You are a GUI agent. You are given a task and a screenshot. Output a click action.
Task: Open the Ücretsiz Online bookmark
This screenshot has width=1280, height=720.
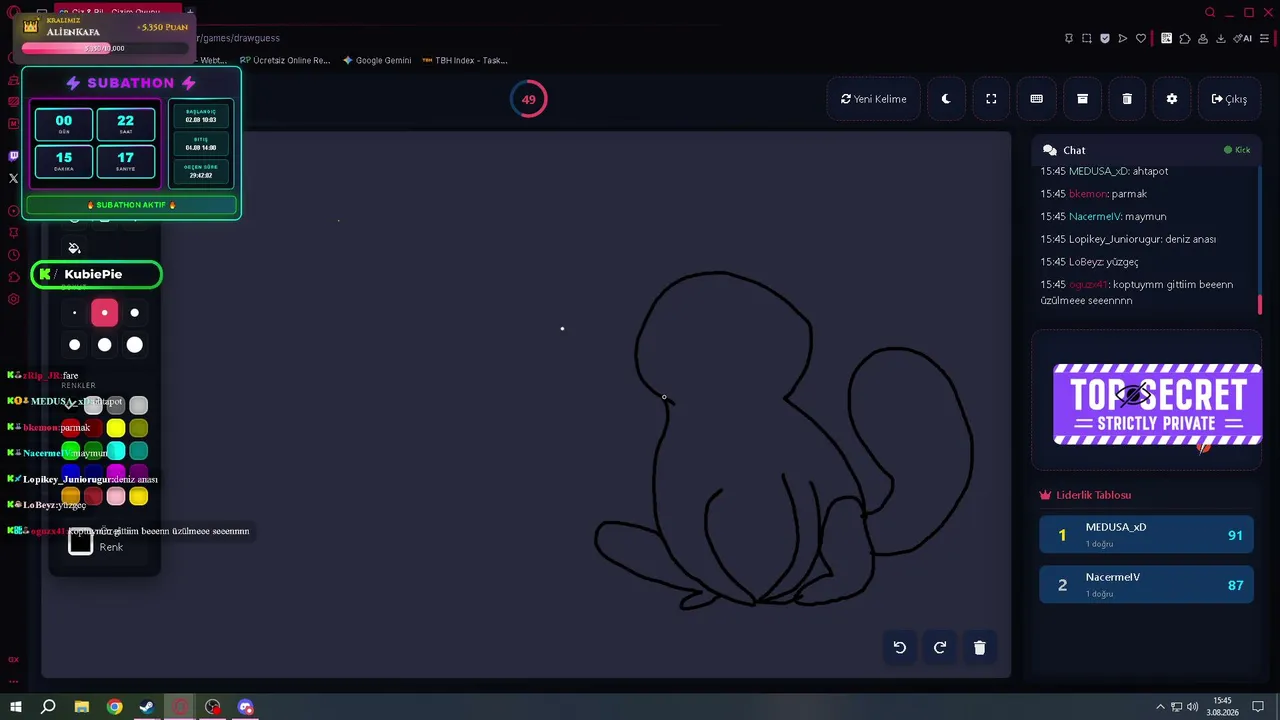pyautogui.click(x=285, y=60)
